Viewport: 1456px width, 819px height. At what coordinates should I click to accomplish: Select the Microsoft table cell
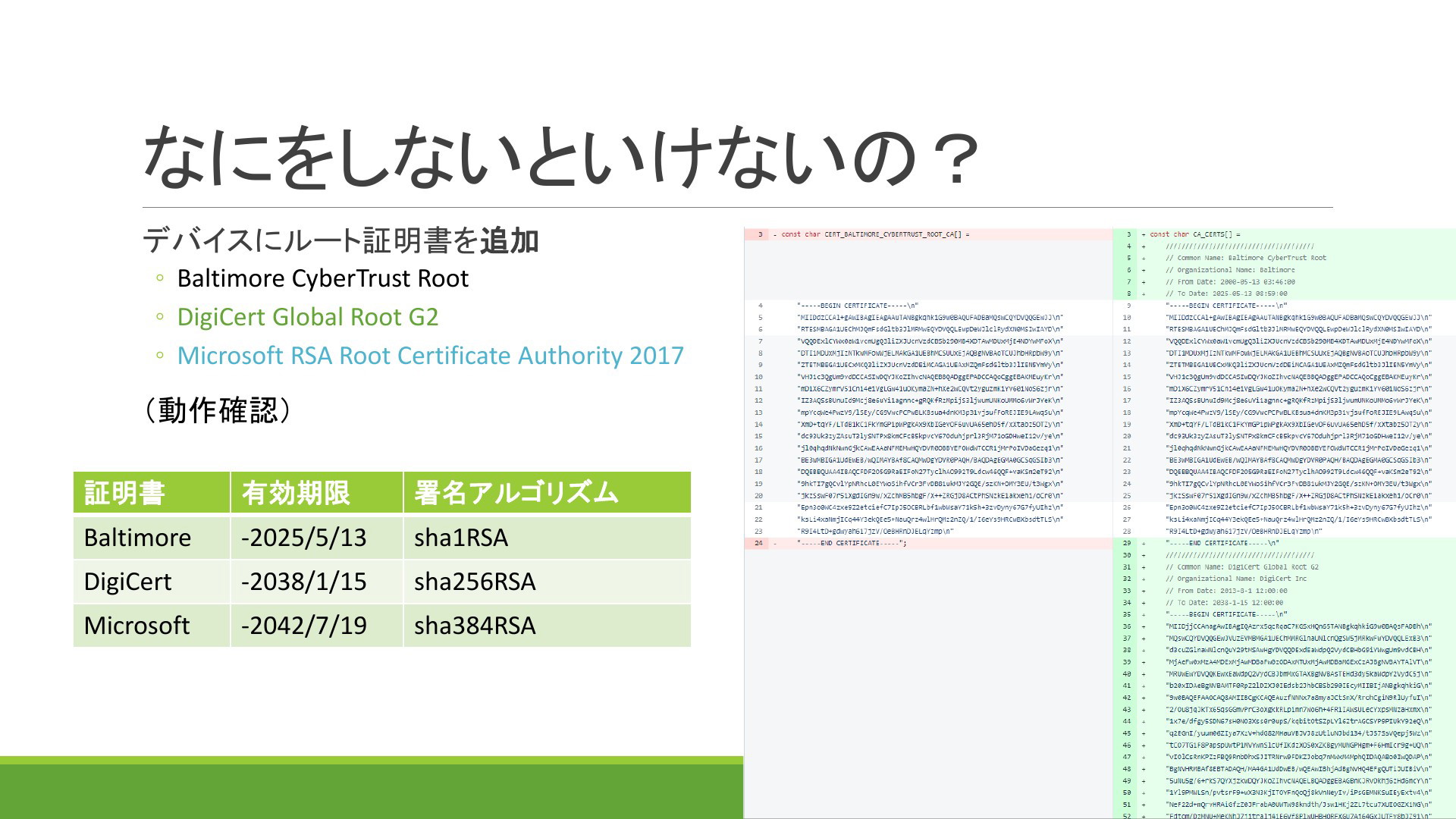click(152, 625)
